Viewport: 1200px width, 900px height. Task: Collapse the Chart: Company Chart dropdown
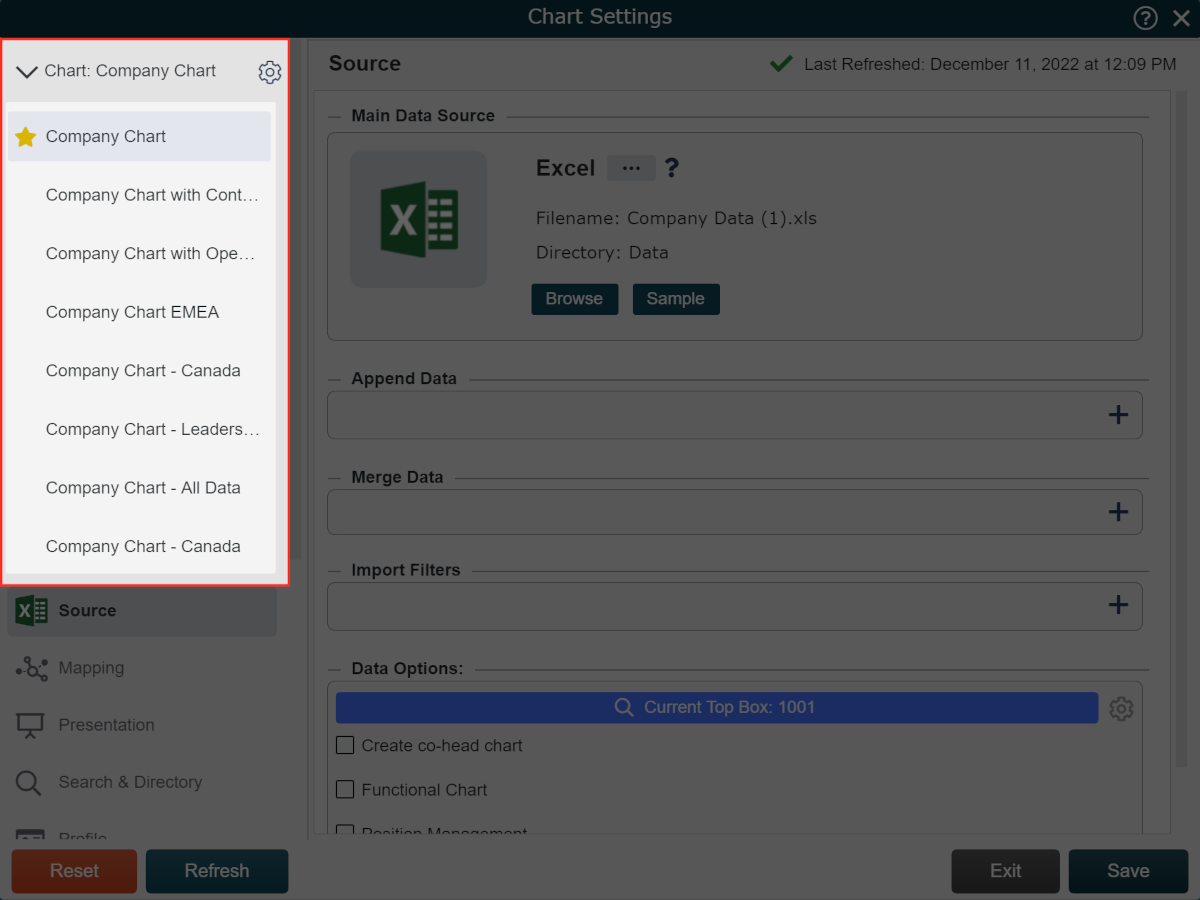(27, 72)
